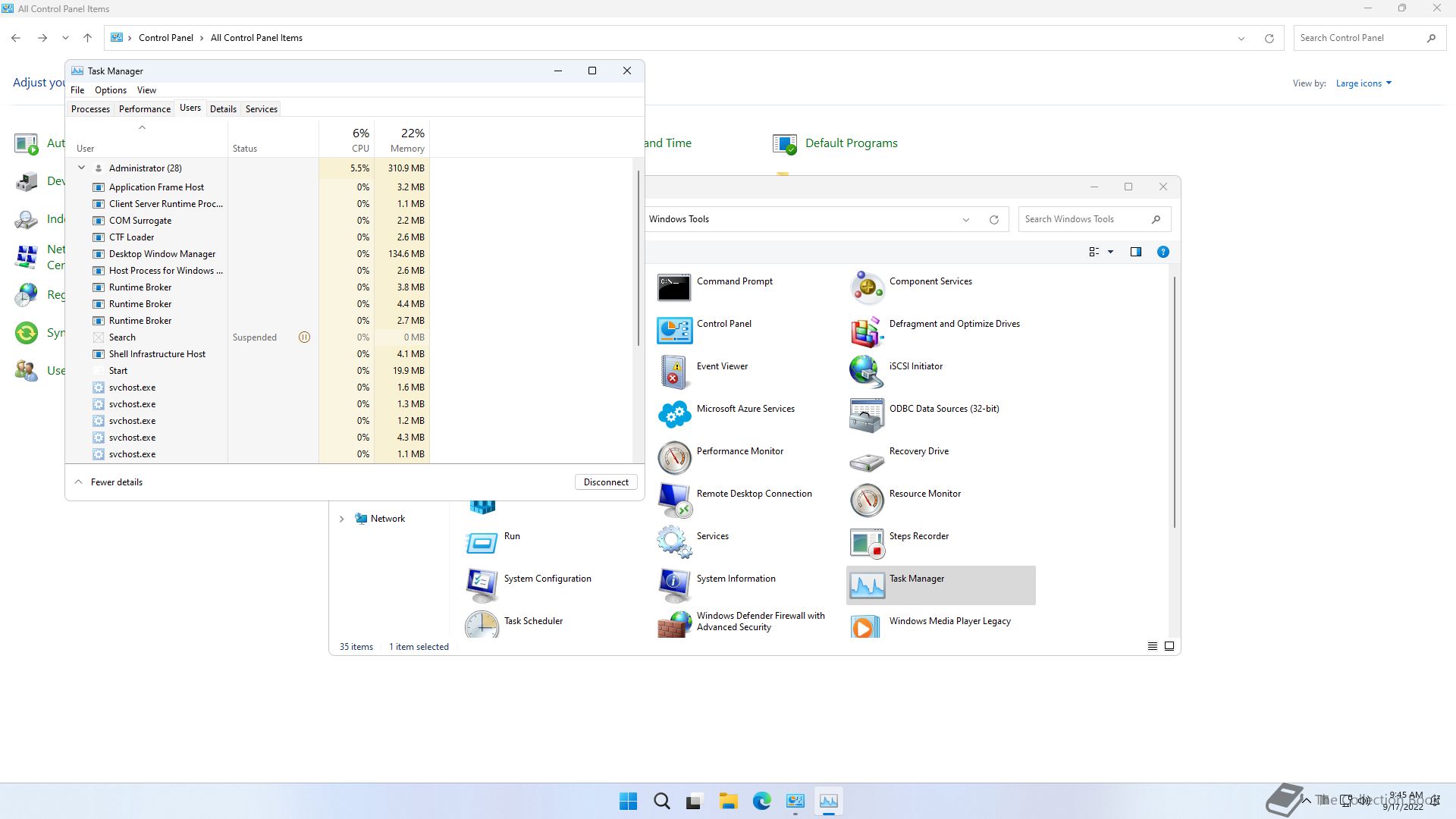This screenshot has height=819, width=1456.
Task: Open Control Panel icon in Windows Tools
Action: click(674, 330)
